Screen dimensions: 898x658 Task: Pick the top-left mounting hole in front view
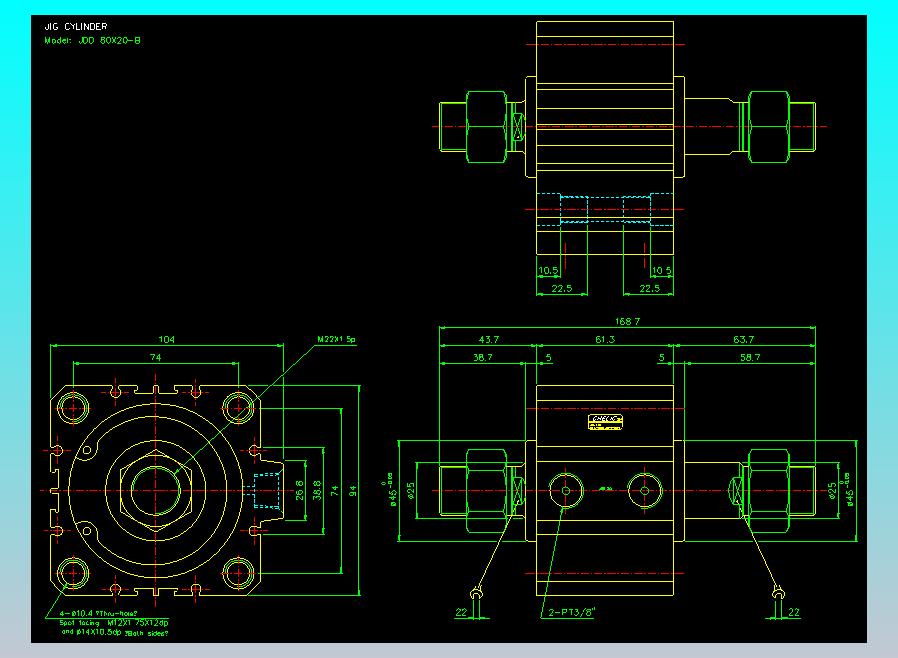tap(75, 407)
